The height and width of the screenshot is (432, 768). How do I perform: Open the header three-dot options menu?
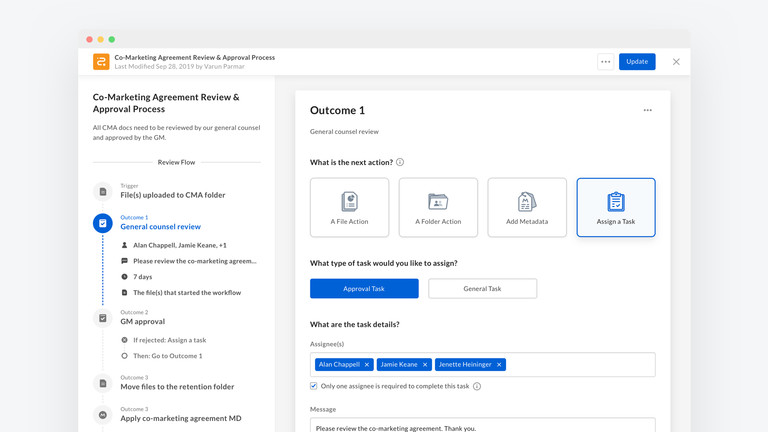point(605,62)
